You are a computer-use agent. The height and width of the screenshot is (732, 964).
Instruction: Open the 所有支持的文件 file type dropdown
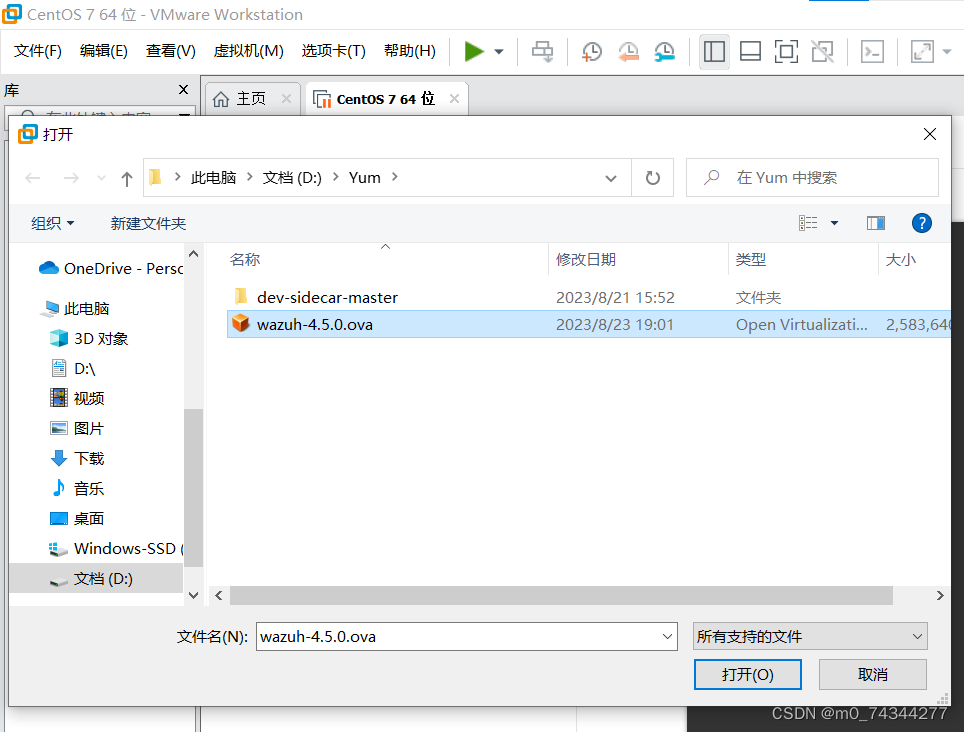click(x=810, y=637)
